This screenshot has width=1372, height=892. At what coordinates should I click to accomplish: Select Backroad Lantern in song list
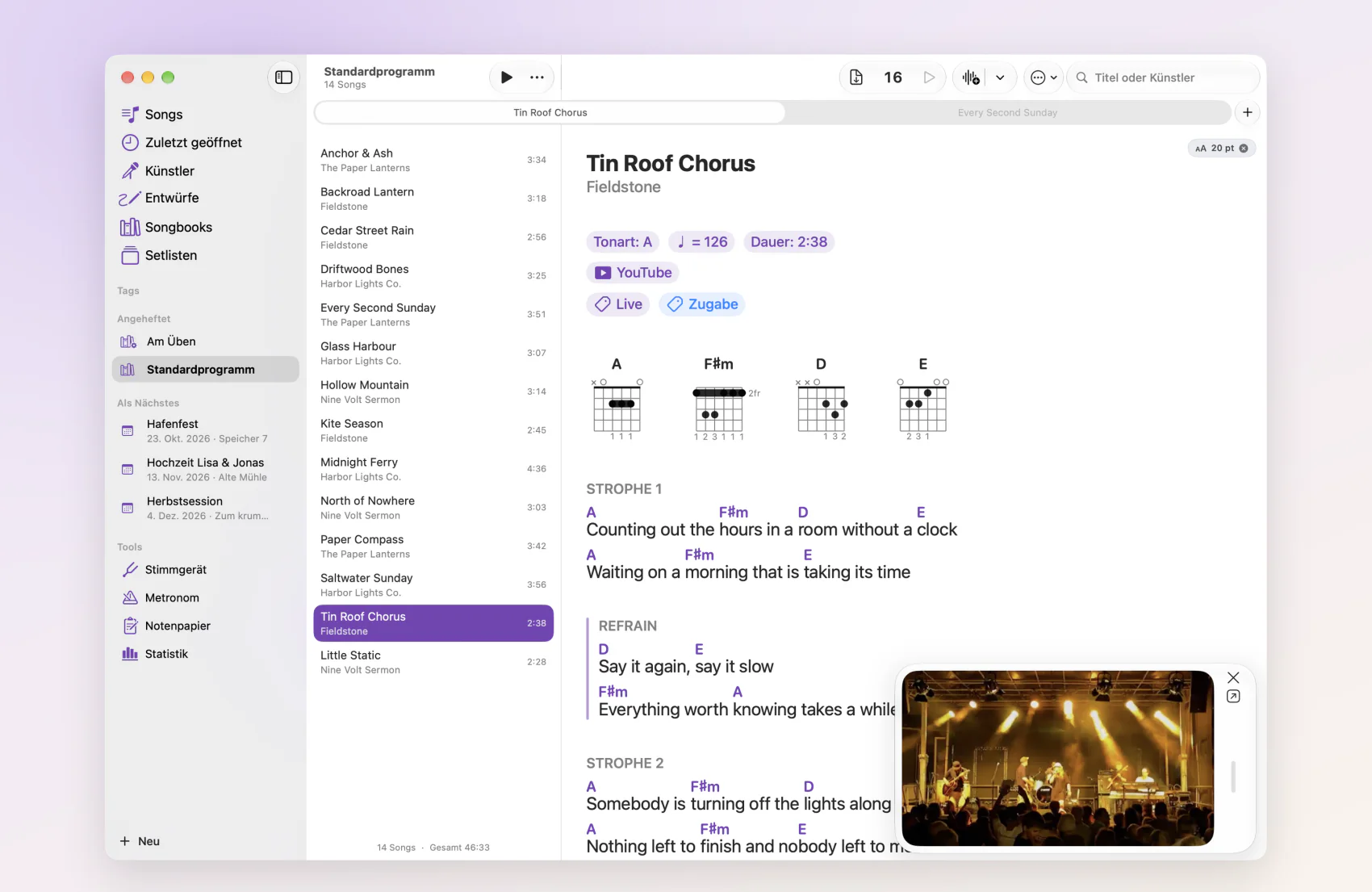pos(433,199)
